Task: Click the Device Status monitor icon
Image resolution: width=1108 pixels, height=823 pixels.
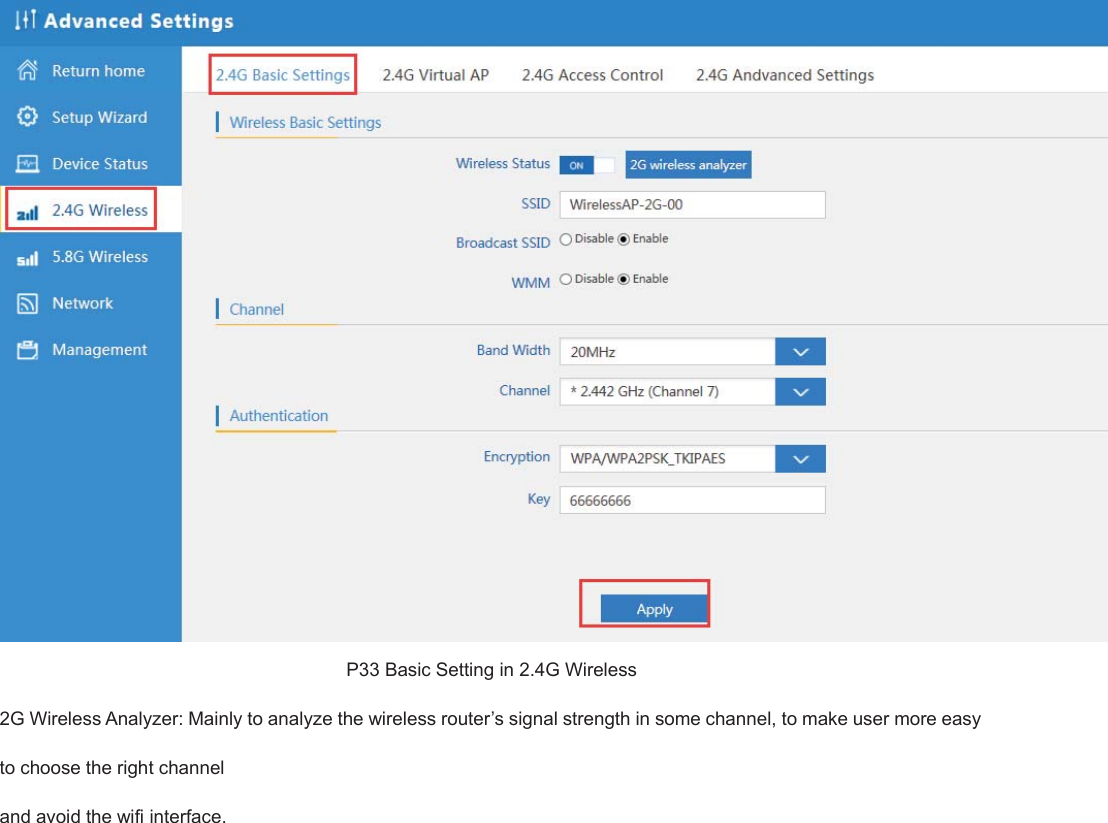Action: tap(28, 164)
